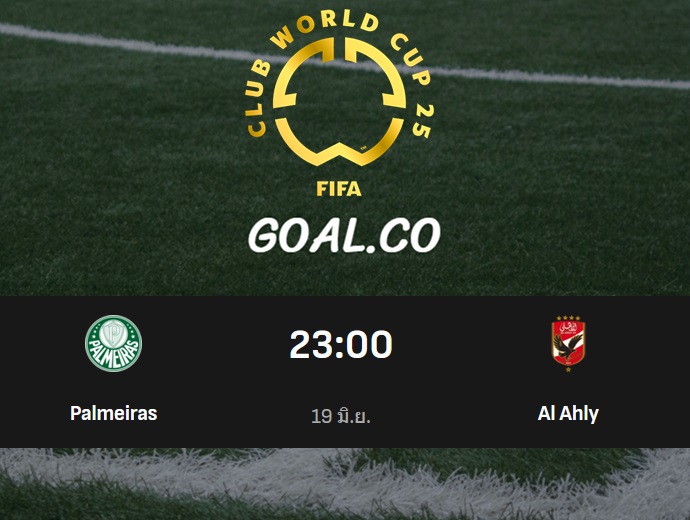The width and height of the screenshot is (690, 520).
Task: Click the gold stars above Al Ahly crest
Action: (568, 318)
